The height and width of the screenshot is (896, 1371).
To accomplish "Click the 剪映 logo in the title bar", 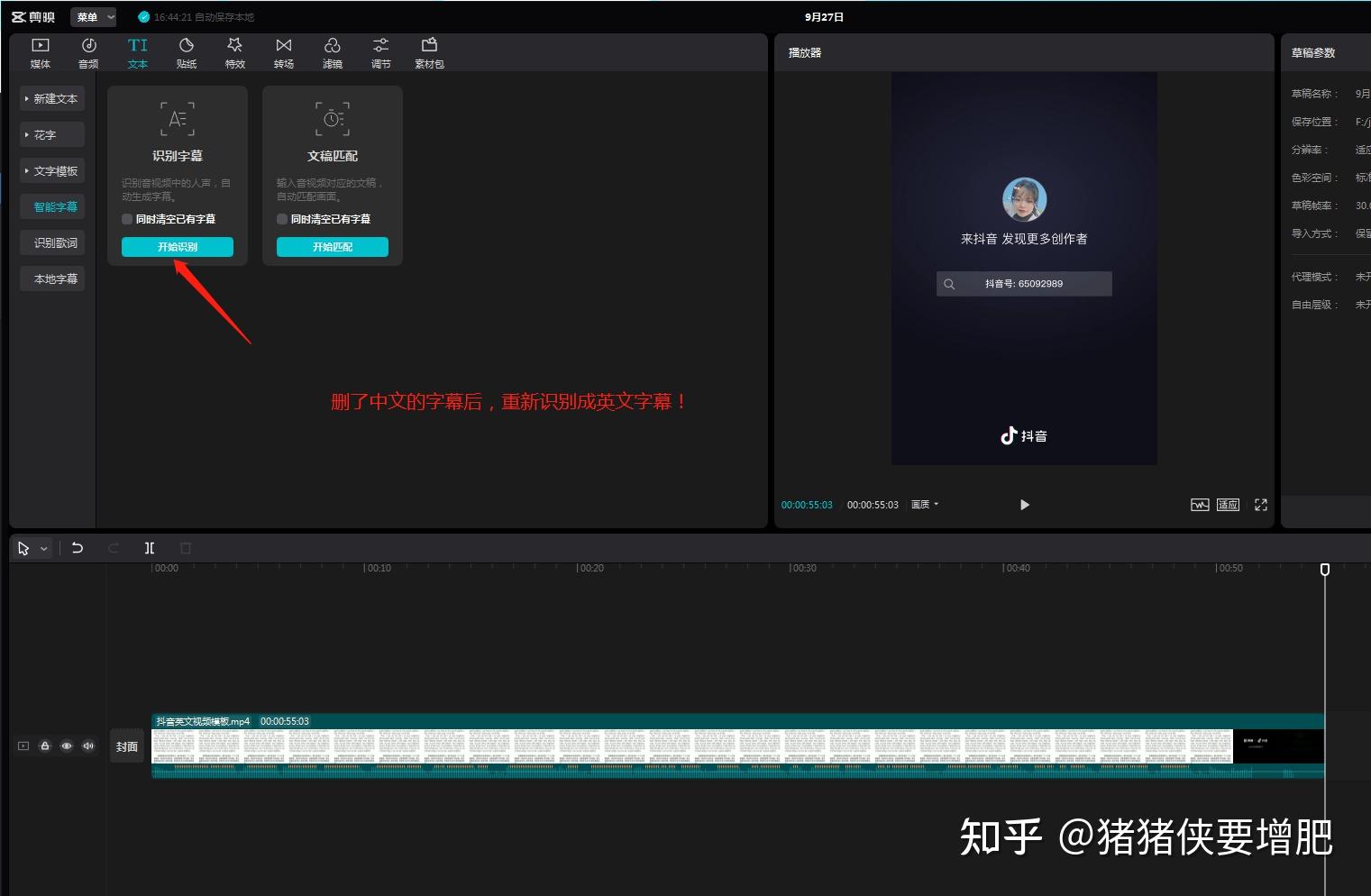I will [x=33, y=17].
